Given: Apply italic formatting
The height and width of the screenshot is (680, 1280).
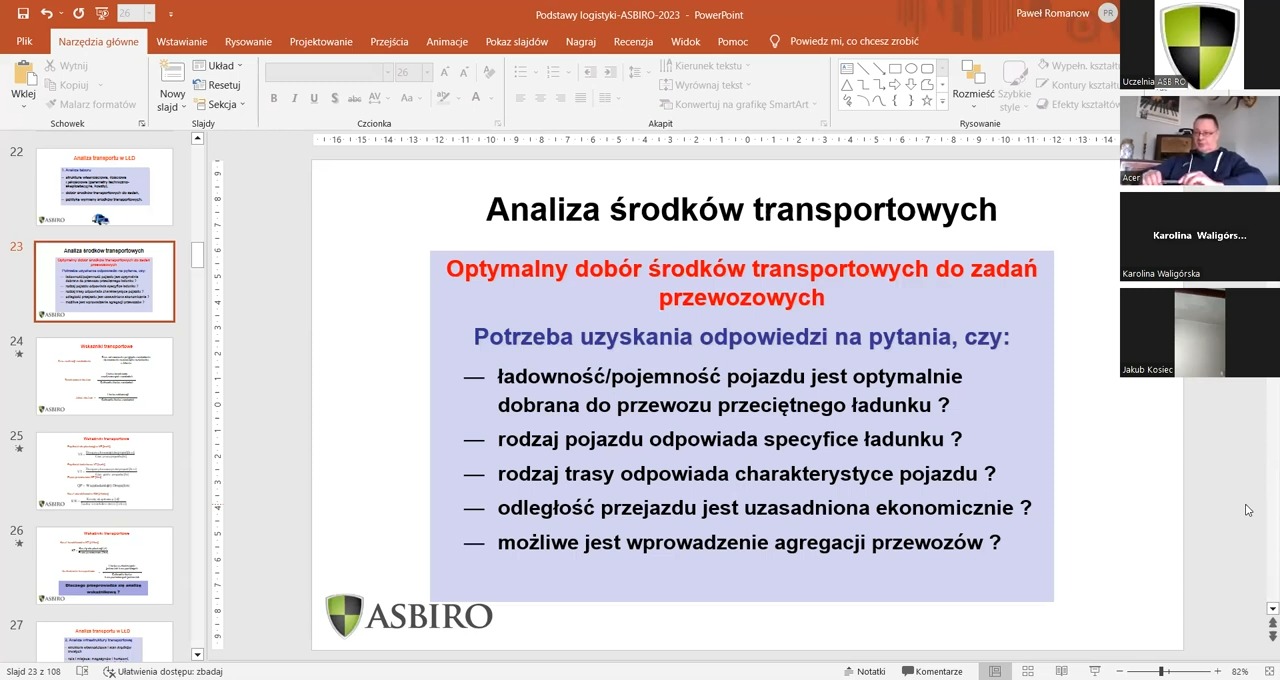Looking at the screenshot, I should pos(294,98).
